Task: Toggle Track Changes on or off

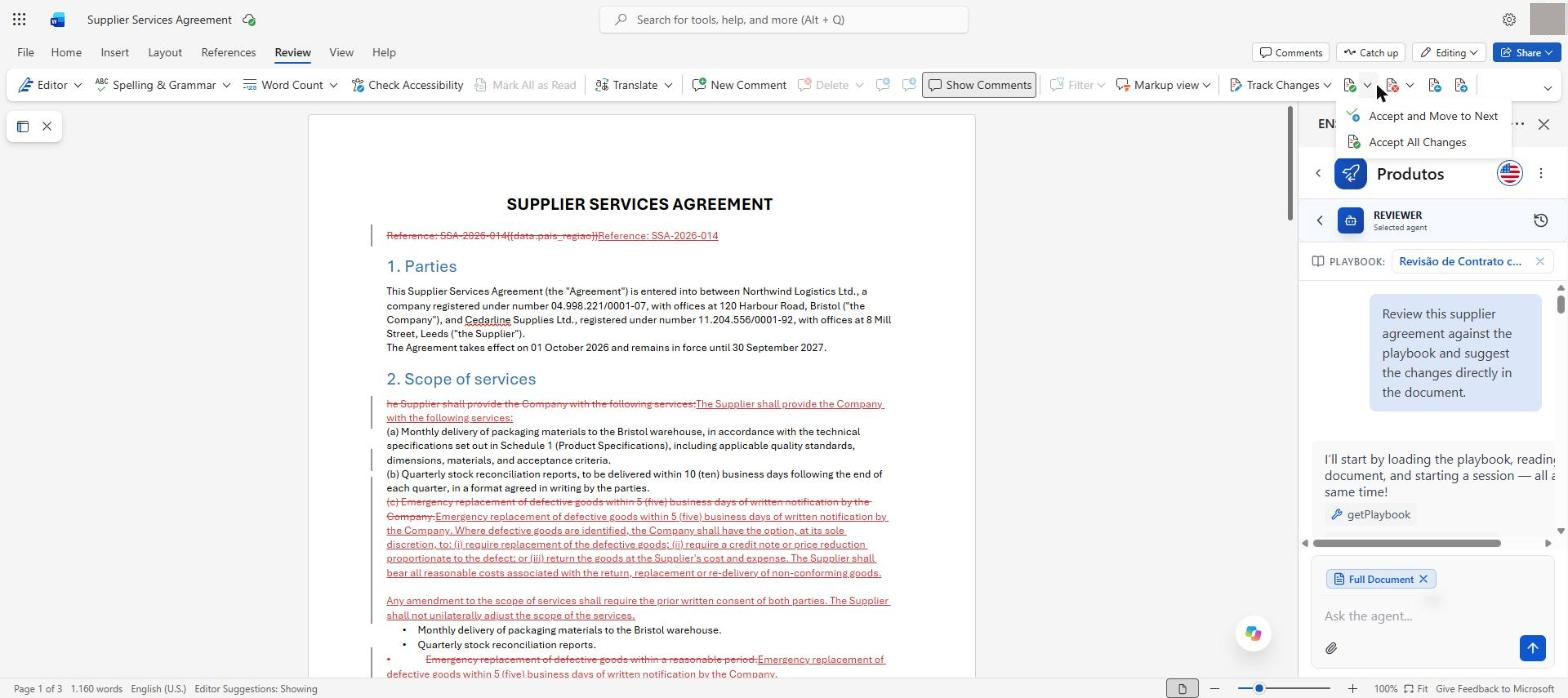Action: click(1273, 85)
